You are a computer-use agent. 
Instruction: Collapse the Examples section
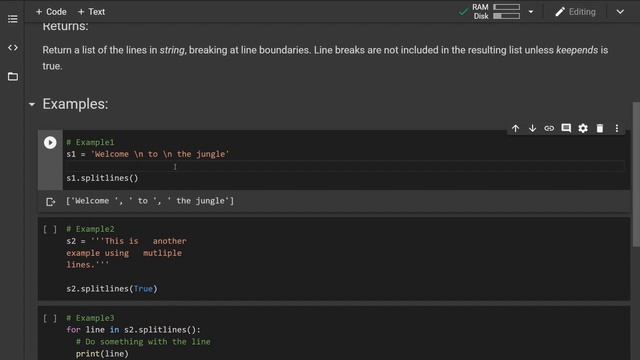[32, 104]
